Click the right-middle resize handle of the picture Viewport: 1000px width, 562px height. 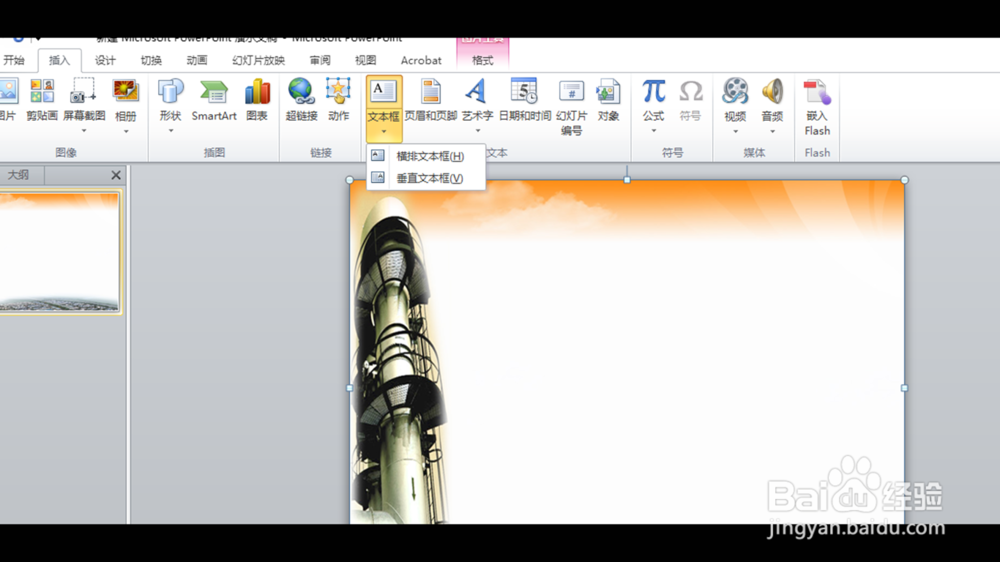[904, 388]
